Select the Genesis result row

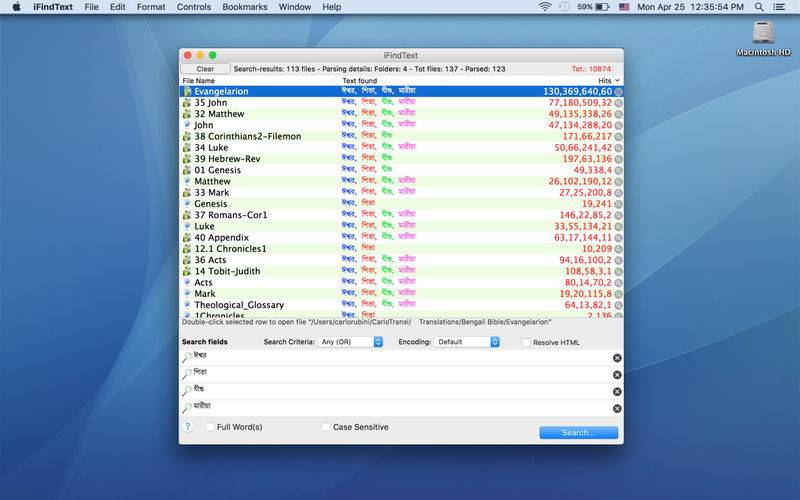pyautogui.click(x=402, y=204)
